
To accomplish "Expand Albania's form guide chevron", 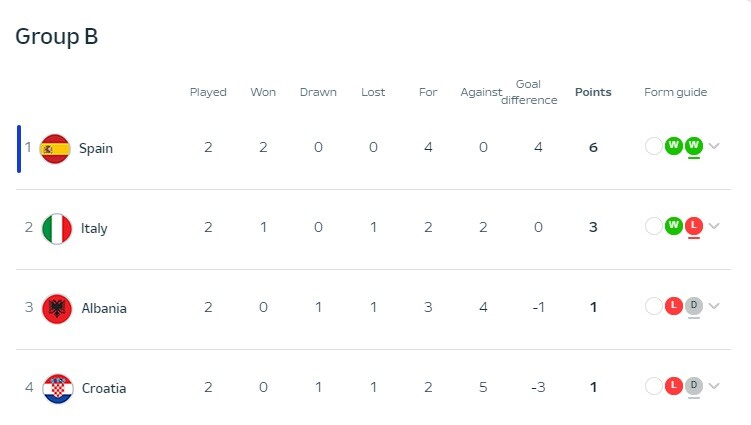I will tap(714, 306).
